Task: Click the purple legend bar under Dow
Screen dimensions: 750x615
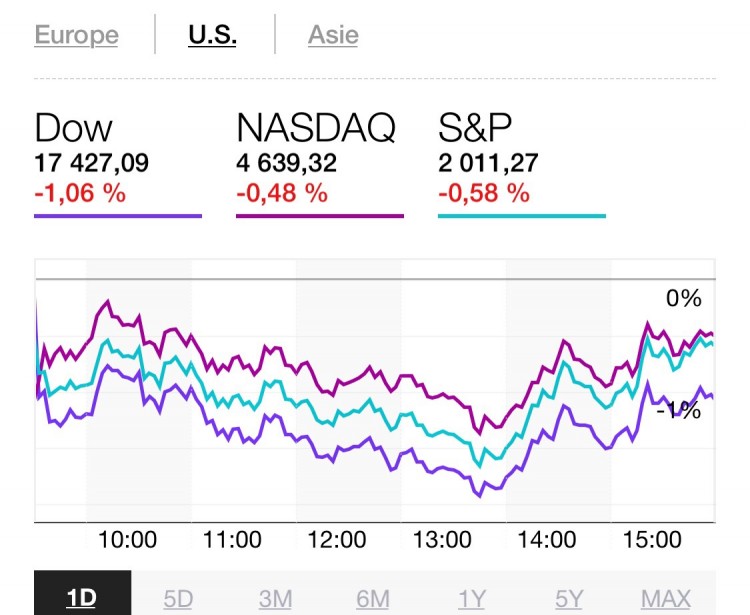Action: (x=118, y=215)
